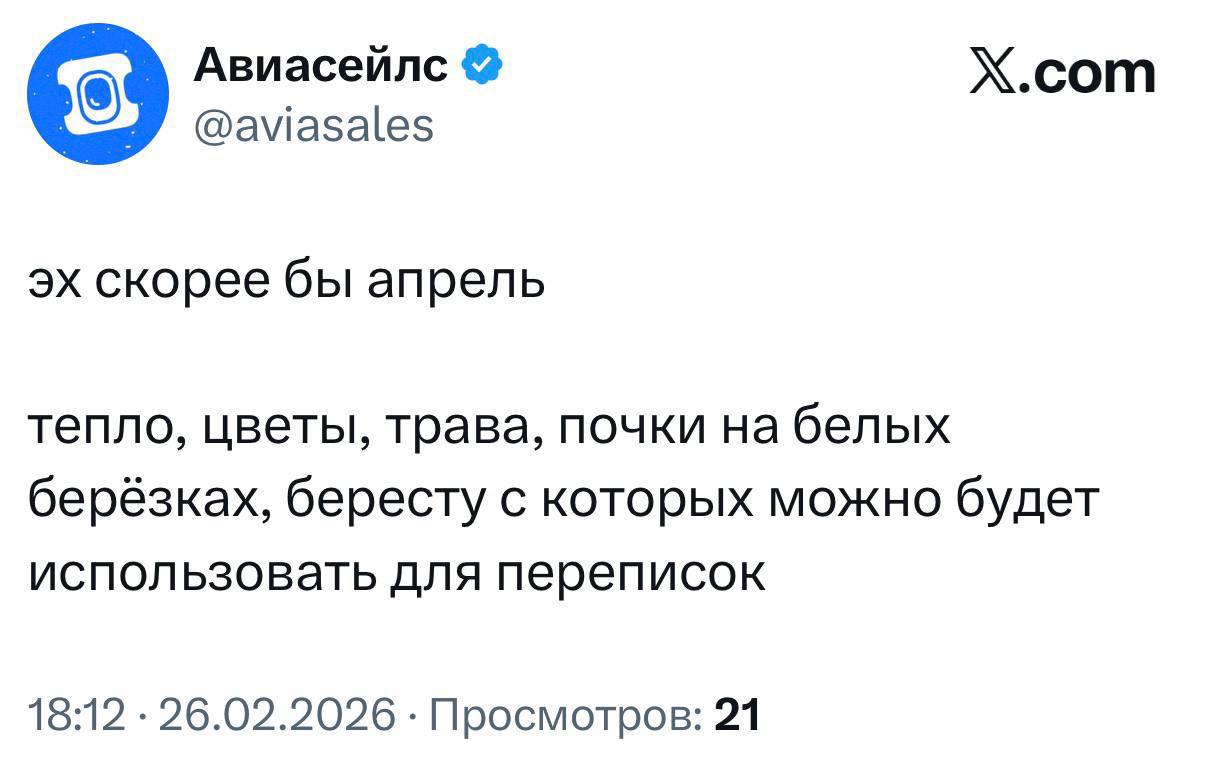Click the view count number 21
The width and height of the screenshot is (1206, 759).
click(740, 715)
